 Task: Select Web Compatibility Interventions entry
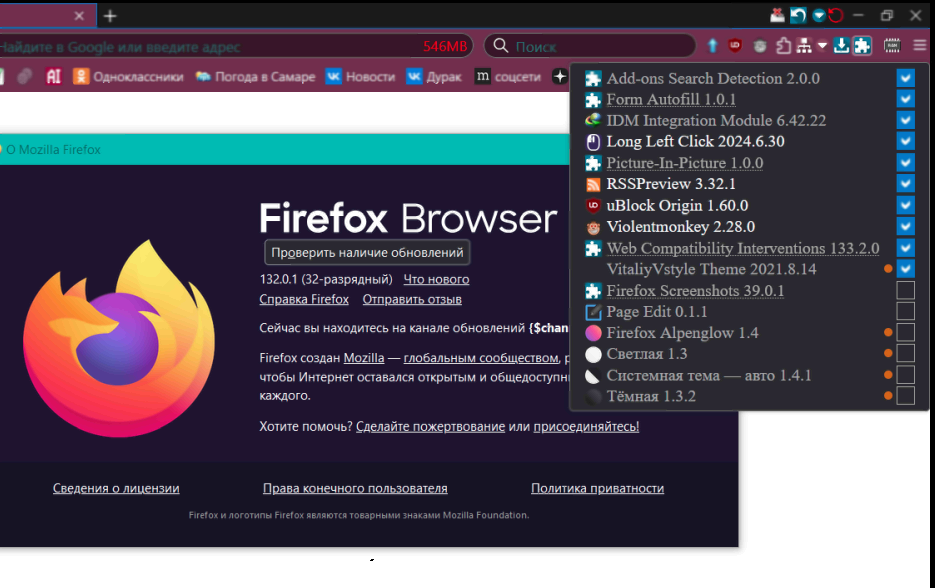click(x=743, y=248)
